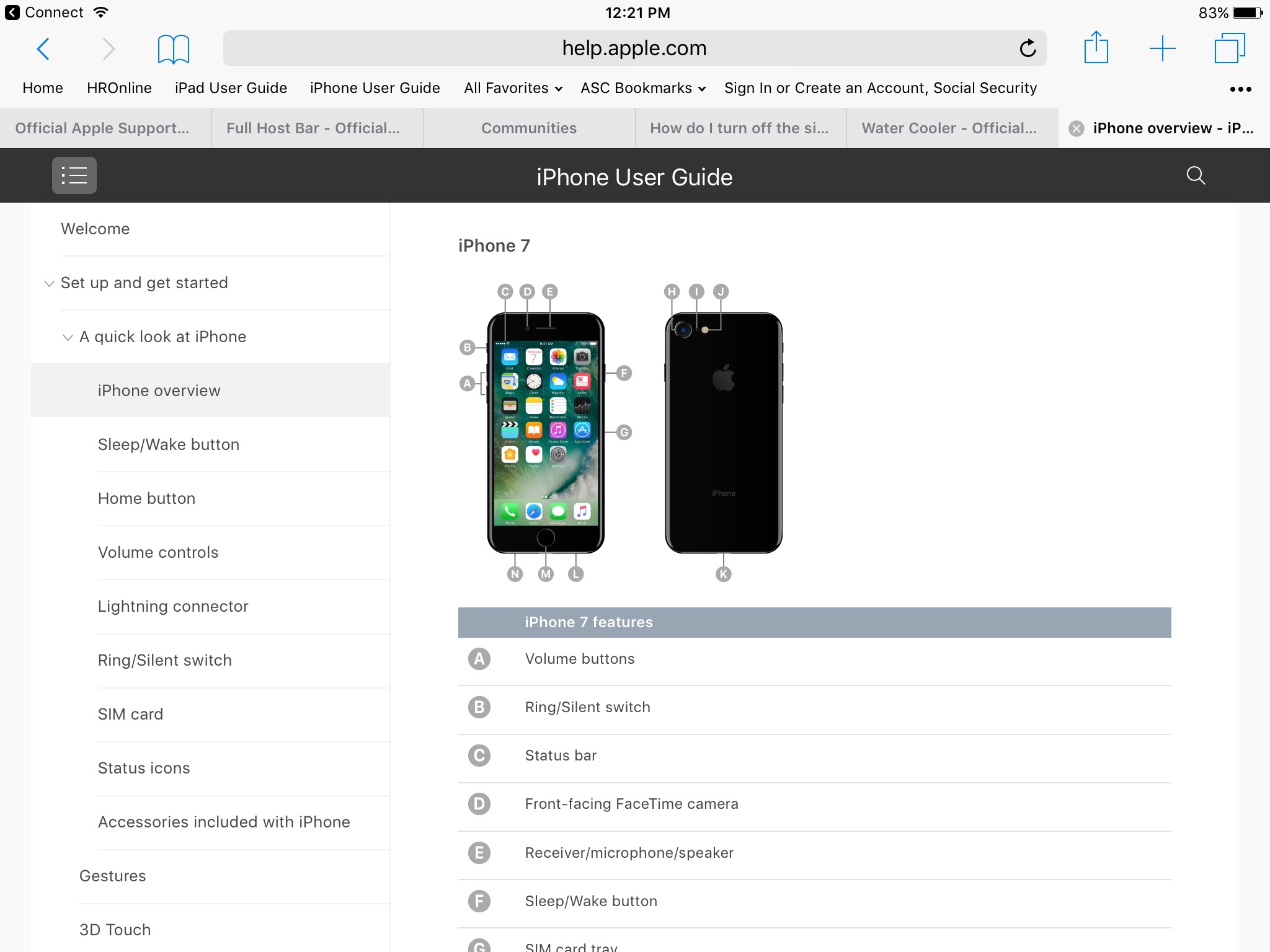Open the iPad User Guide bookmark
Screen dimensions: 1270x952
pyautogui.click(x=231, y=88)
